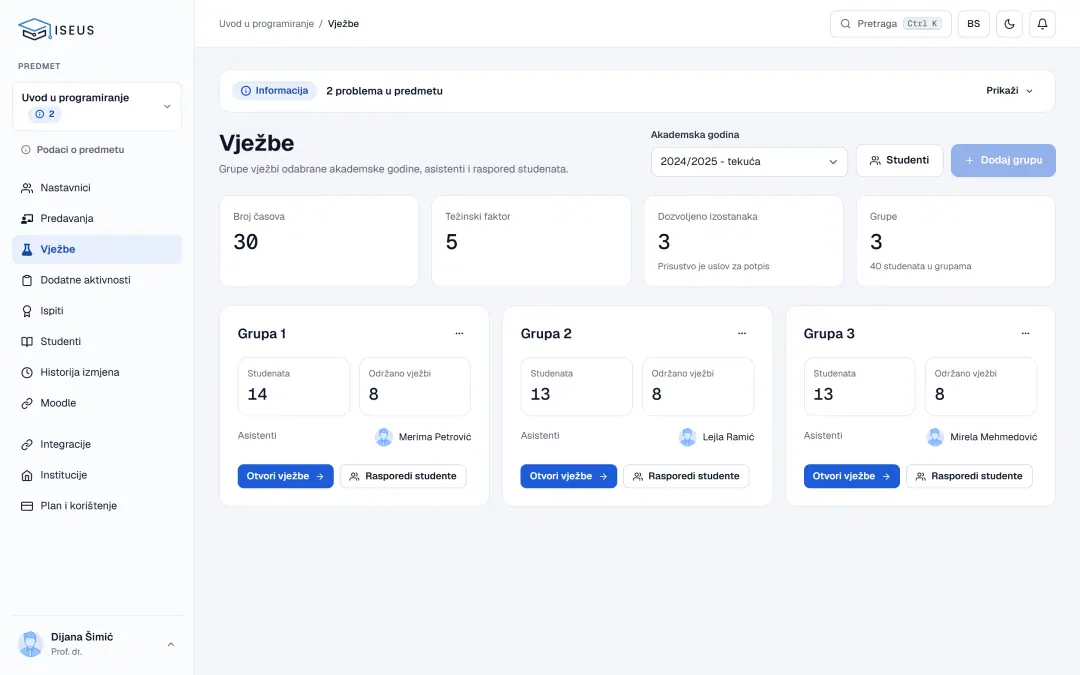Open Dodatne aktivnosti
Screen dimensions: 1080x675
click(97, 280)
